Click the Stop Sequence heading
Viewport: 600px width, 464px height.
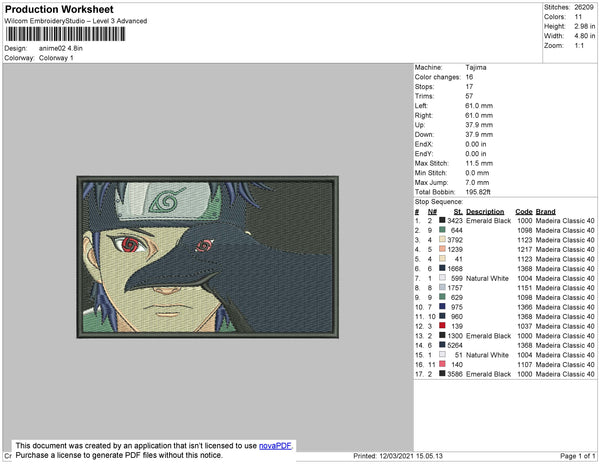tap(442, 201)
